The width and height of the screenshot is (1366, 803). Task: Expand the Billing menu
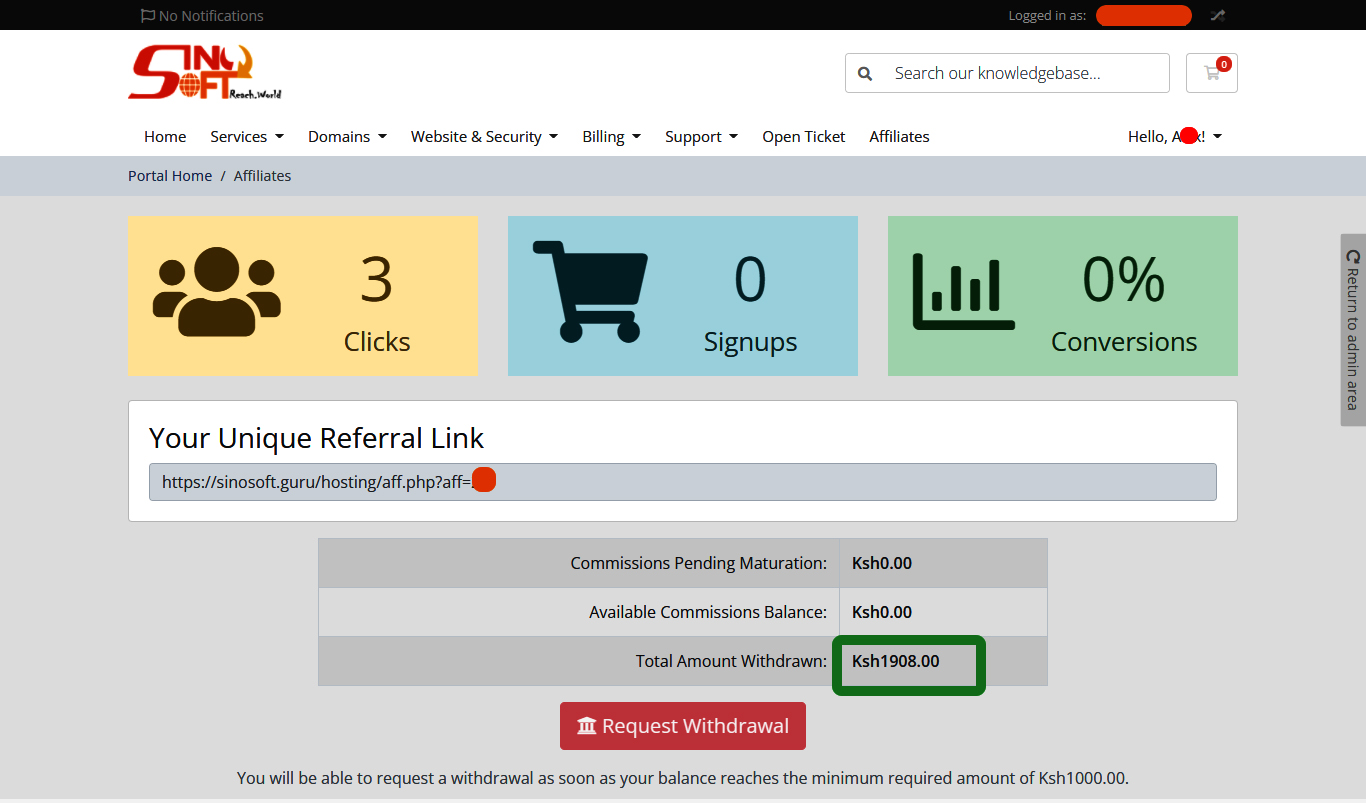coord(611,137)
